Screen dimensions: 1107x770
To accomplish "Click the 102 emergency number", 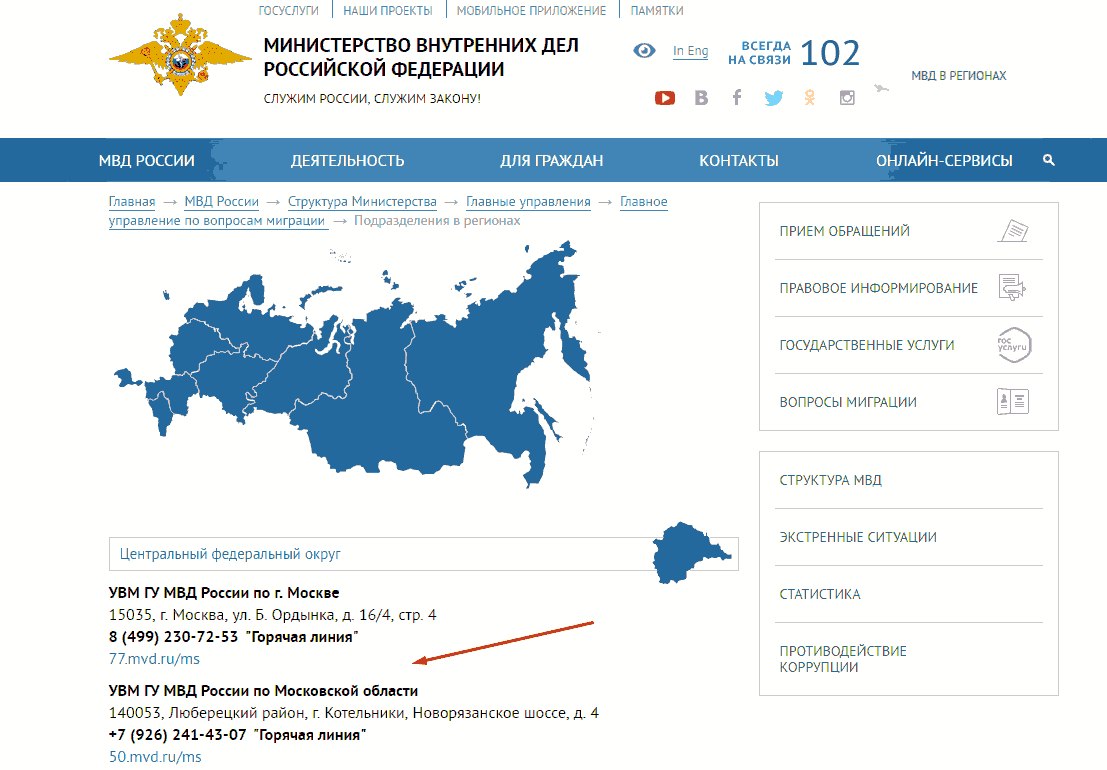I will tap(830, 53).
